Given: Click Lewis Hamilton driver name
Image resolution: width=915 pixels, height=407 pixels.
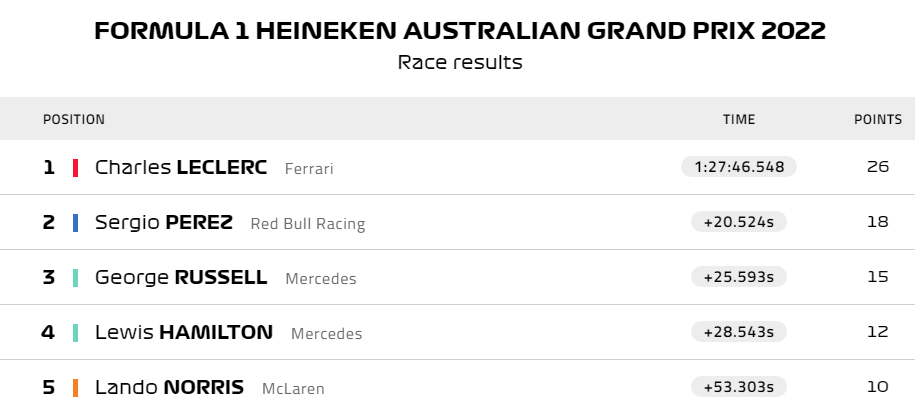Looking at the screenshot, I should 184,332.
